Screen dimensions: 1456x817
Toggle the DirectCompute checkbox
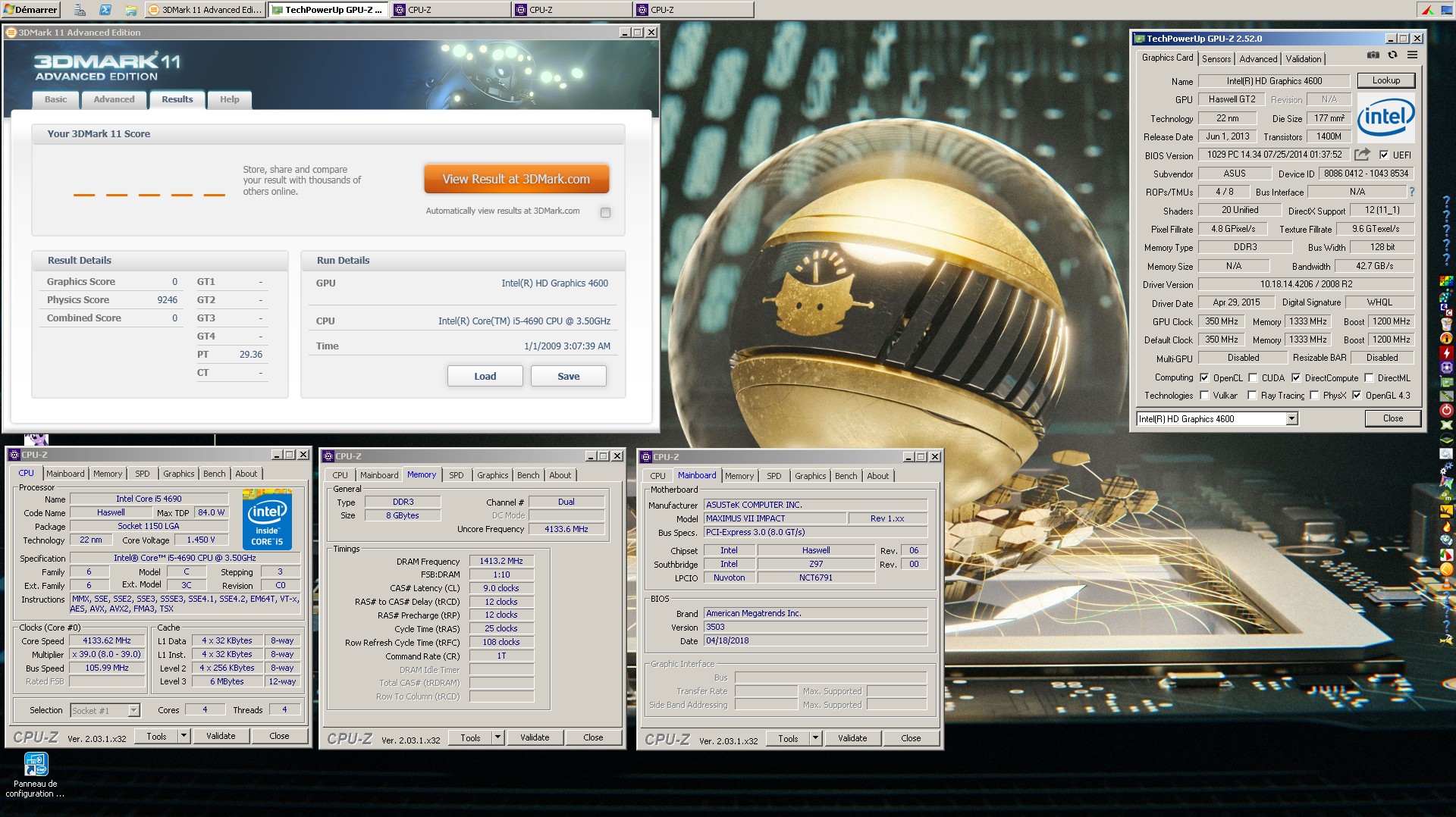click(x=1296, y=377)
